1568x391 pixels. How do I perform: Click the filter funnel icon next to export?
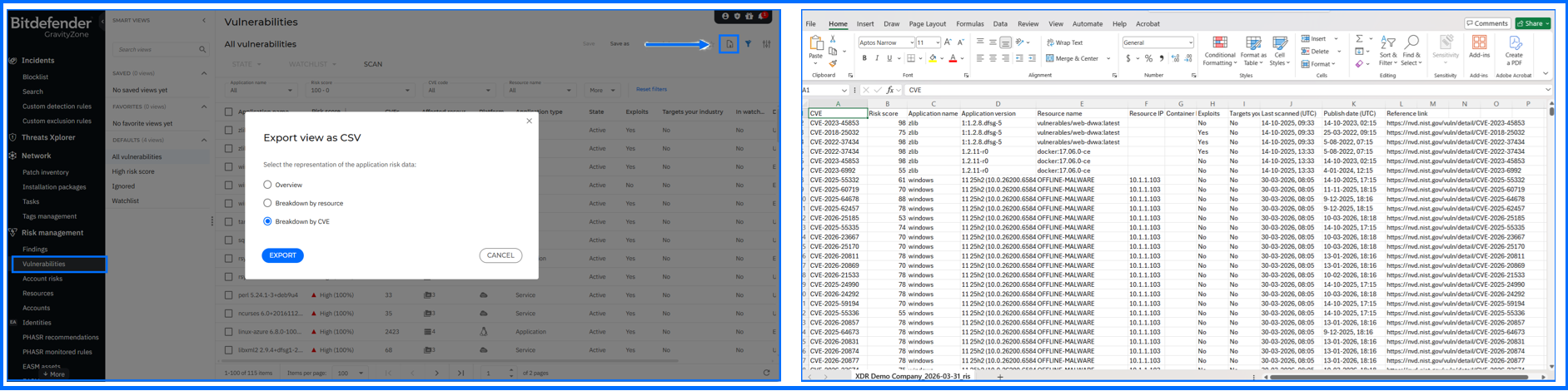[x=749, y=44]
